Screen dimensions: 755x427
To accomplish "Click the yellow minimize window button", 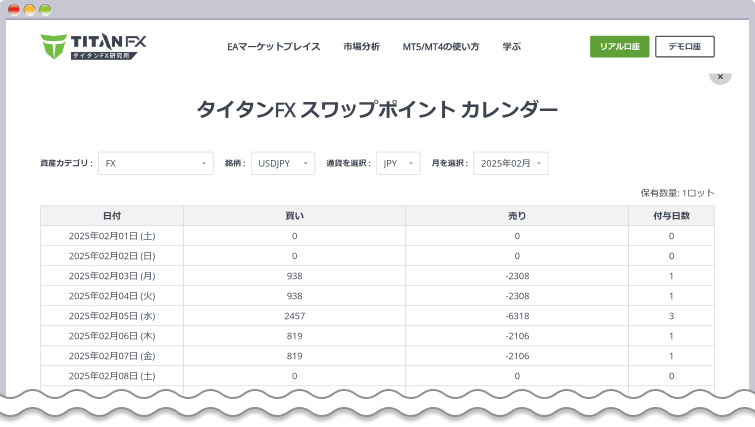I will click(29, 10).
